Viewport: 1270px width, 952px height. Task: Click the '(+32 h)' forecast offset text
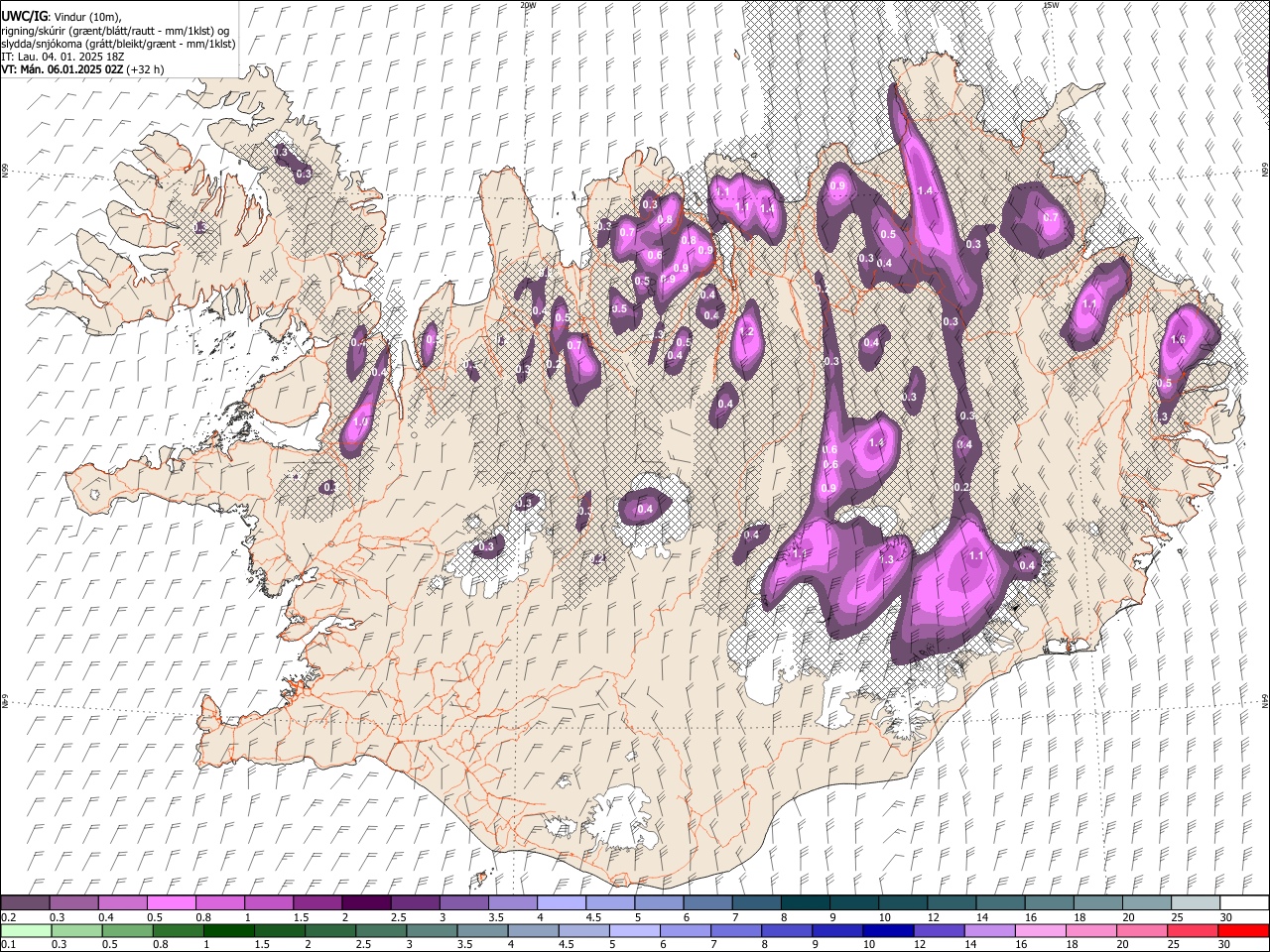(x=146, y=69)
